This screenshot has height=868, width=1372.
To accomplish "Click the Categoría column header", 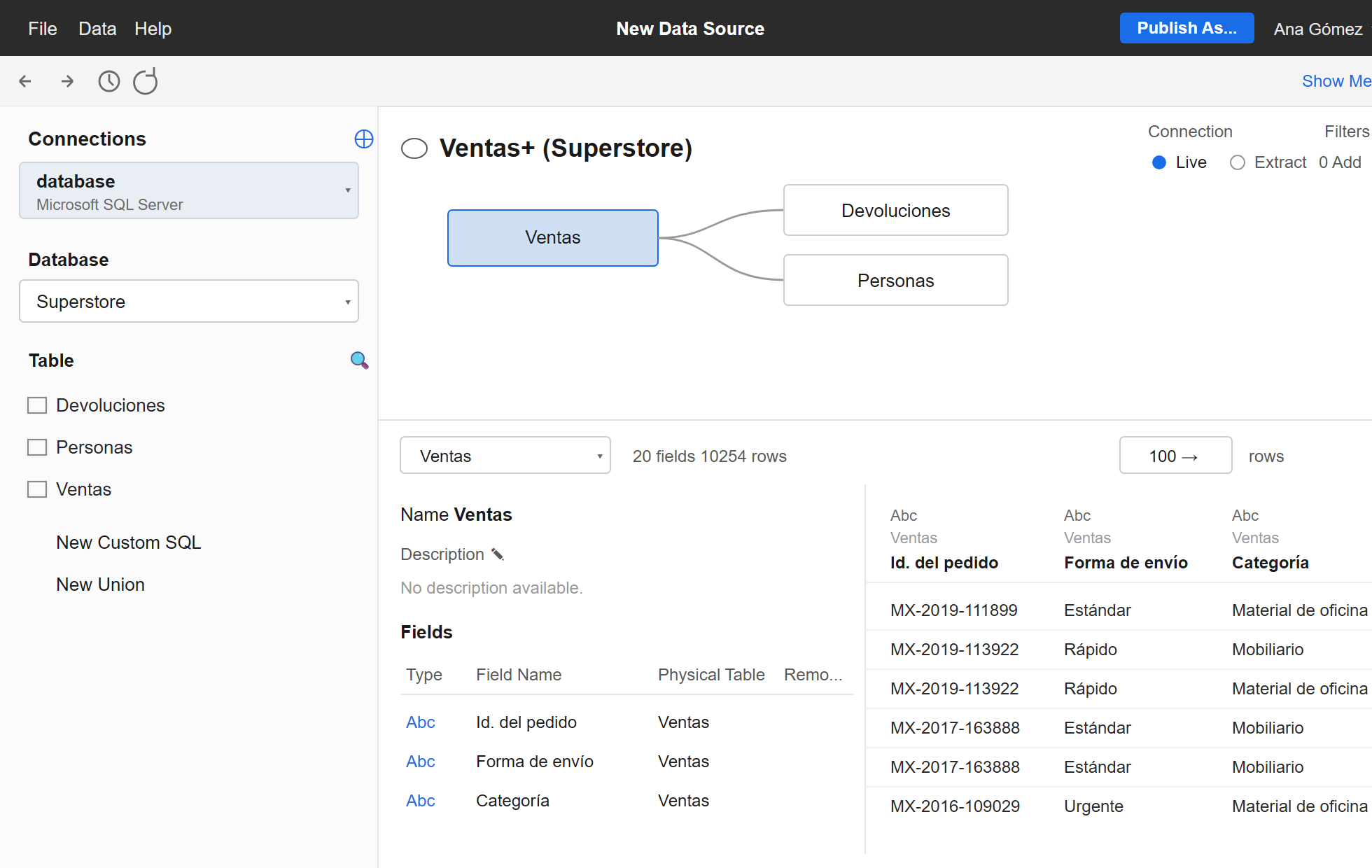I will (1270, 563).
